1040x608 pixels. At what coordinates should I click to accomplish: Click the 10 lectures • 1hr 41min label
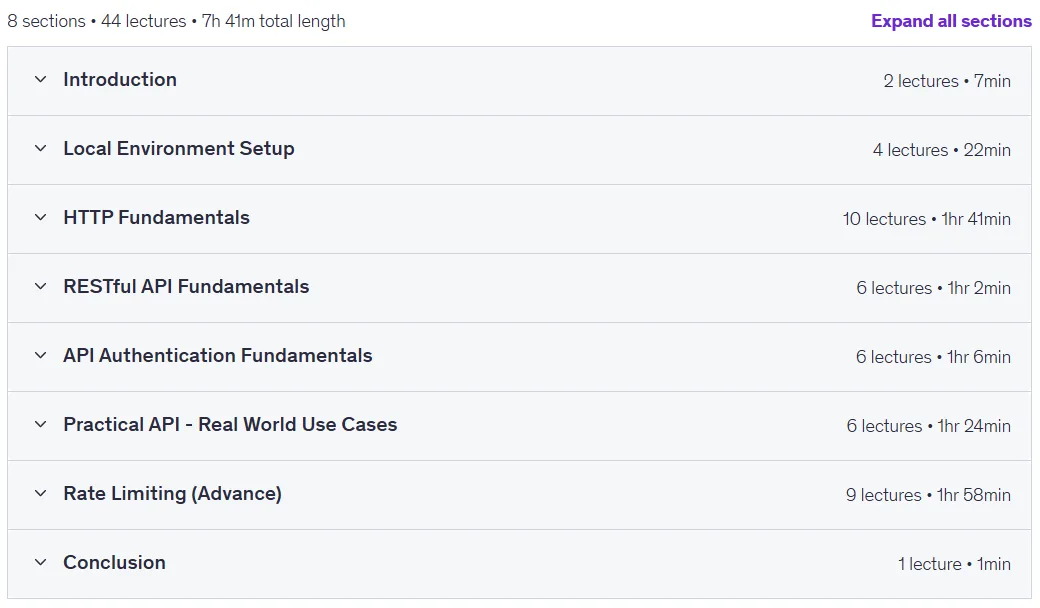927,219
